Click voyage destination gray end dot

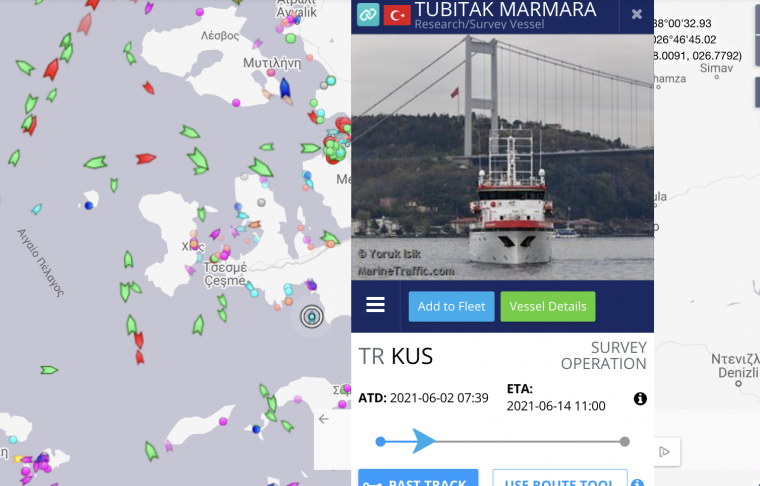pyautogui.click(x=625, y=441)
